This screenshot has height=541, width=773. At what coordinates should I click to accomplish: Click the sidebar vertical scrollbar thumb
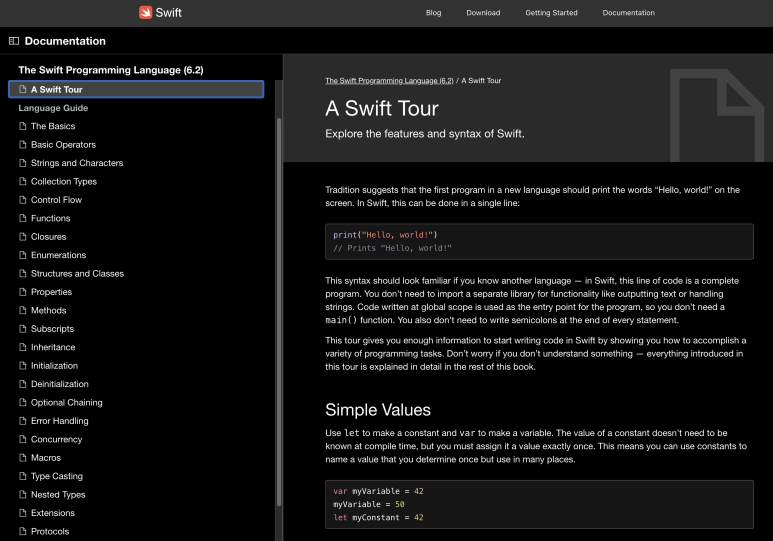279,312
